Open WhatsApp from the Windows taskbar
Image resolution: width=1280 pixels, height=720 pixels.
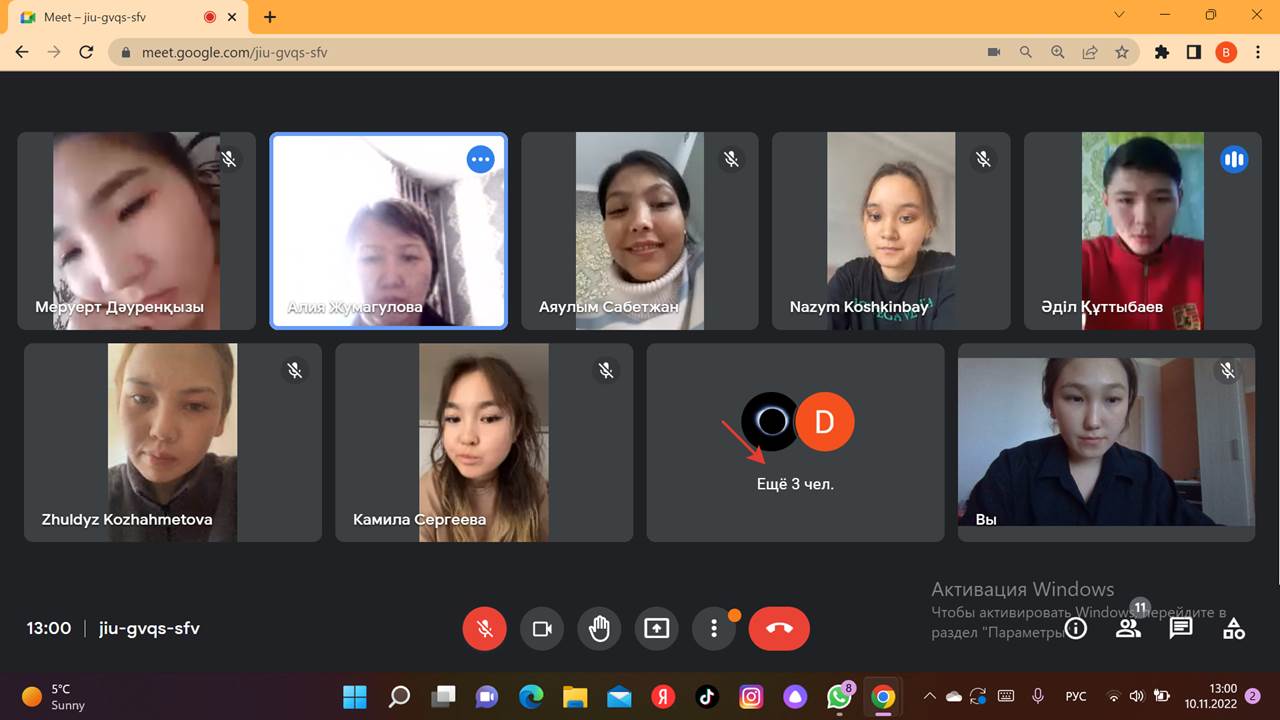839,697
